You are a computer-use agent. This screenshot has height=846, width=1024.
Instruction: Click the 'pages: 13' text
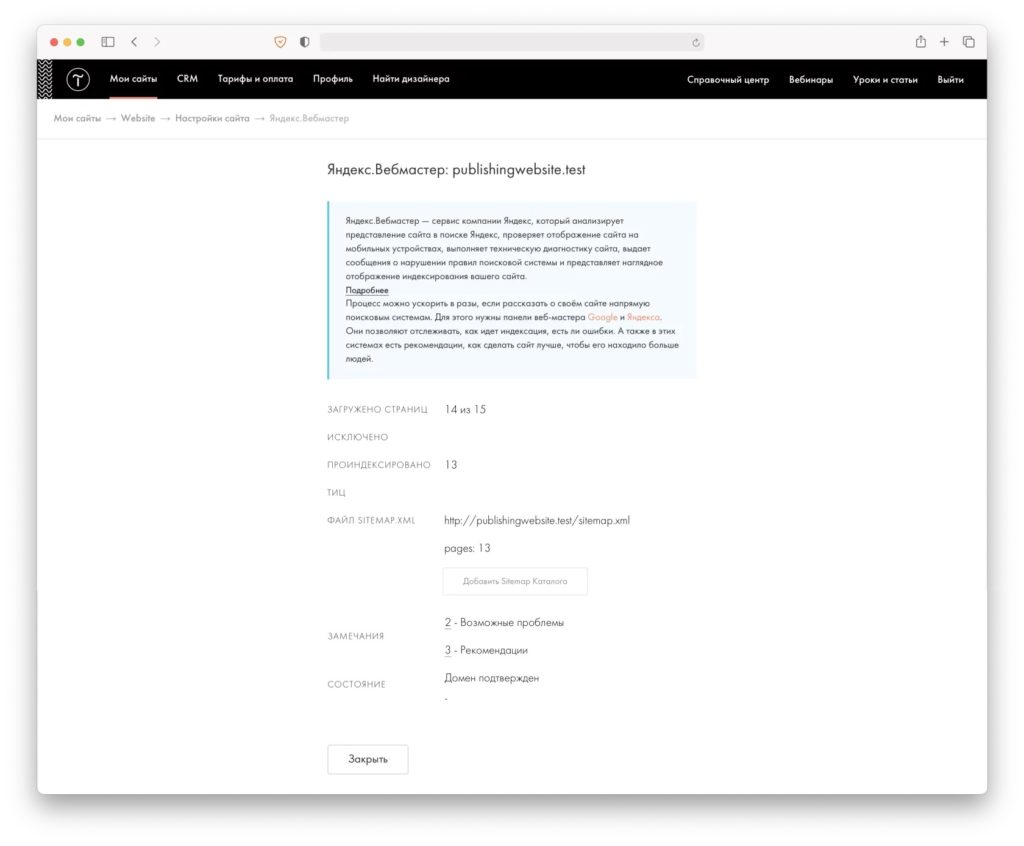click(x=467, y=548)
